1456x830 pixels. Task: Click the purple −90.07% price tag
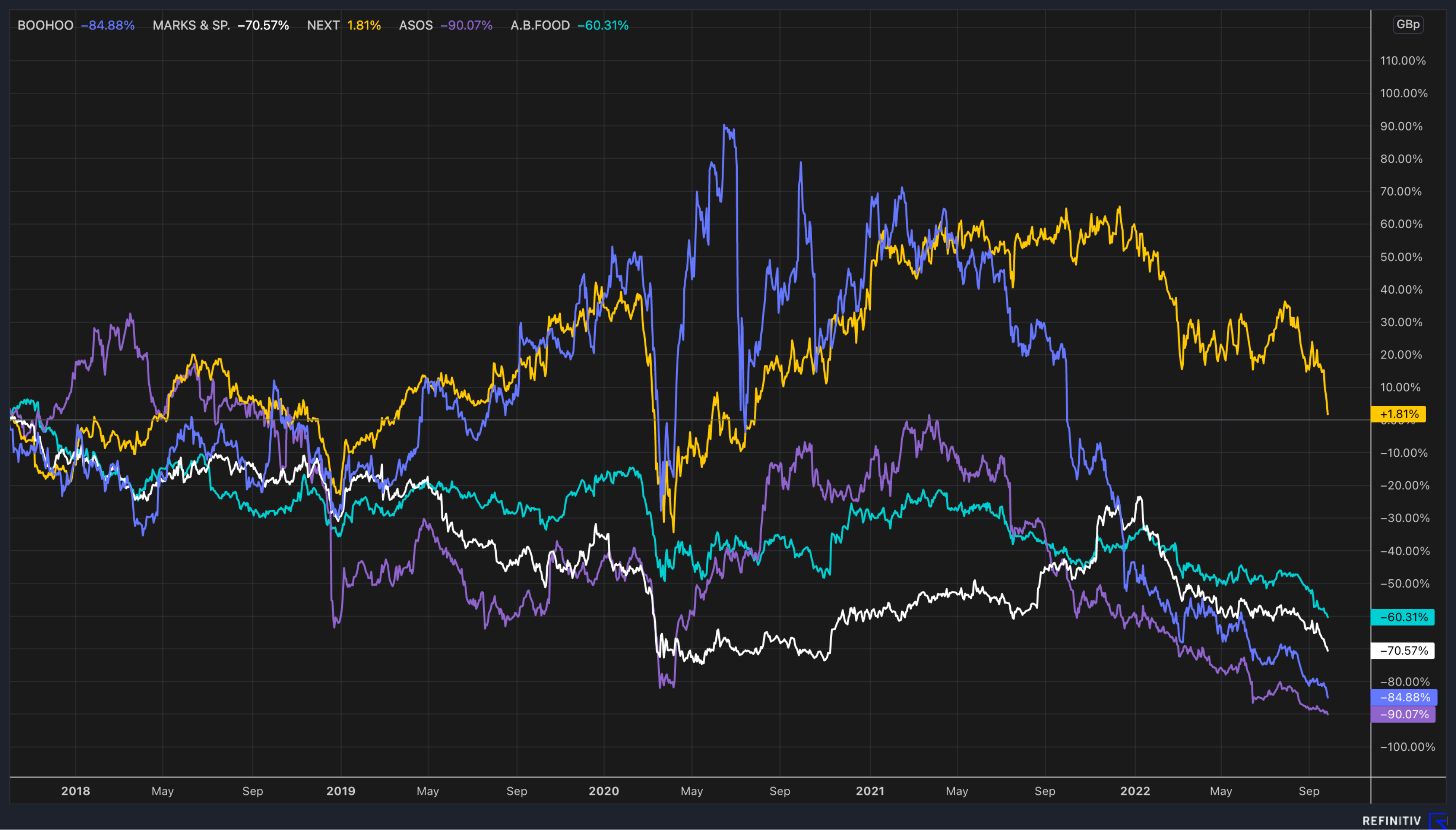tap(1403, 714)
